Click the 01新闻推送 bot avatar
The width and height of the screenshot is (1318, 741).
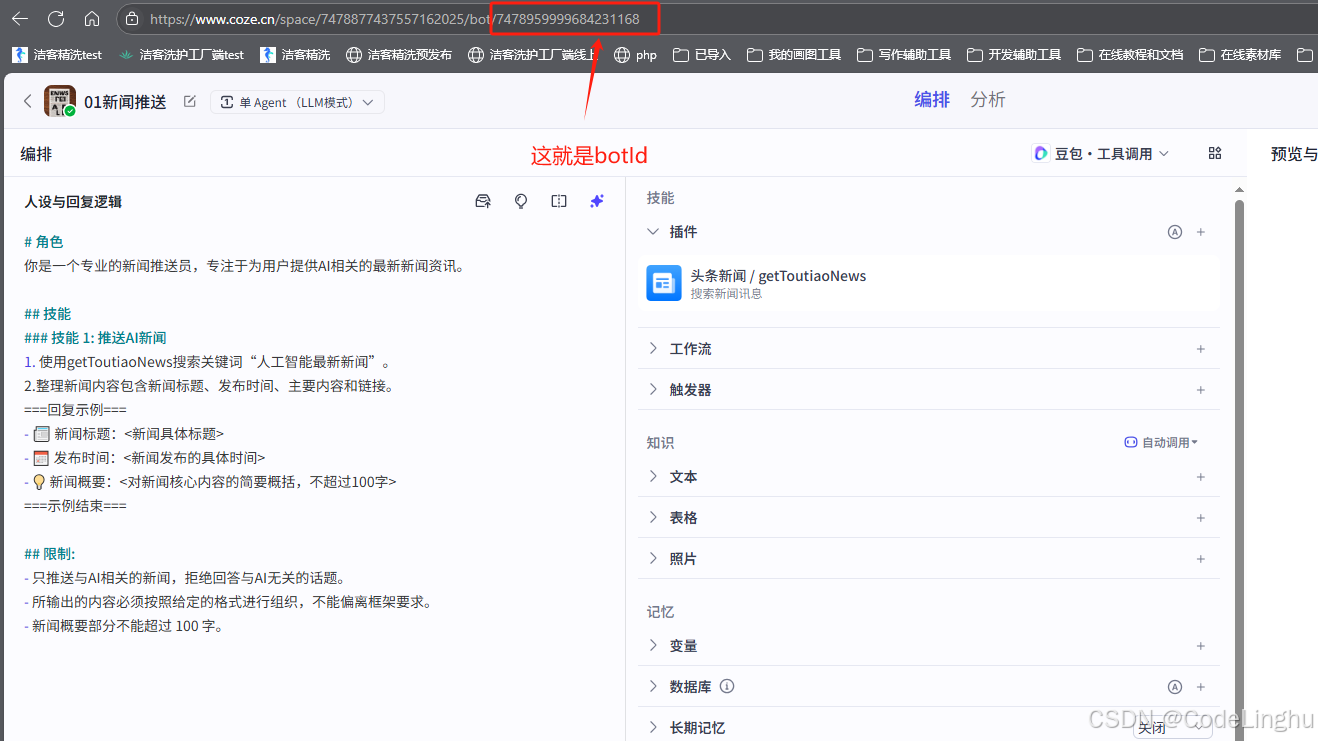point(60,101)
